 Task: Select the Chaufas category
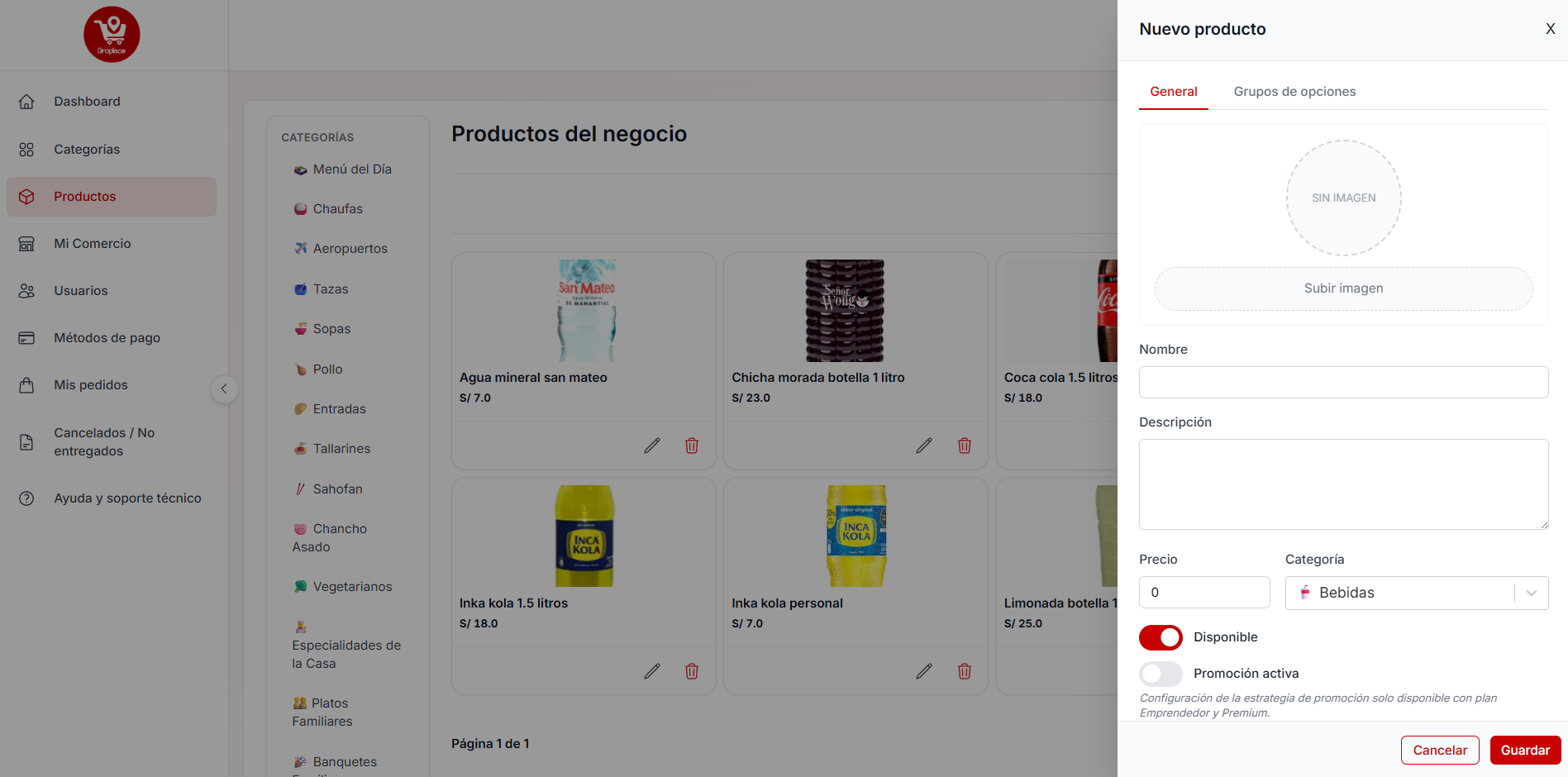329,209
